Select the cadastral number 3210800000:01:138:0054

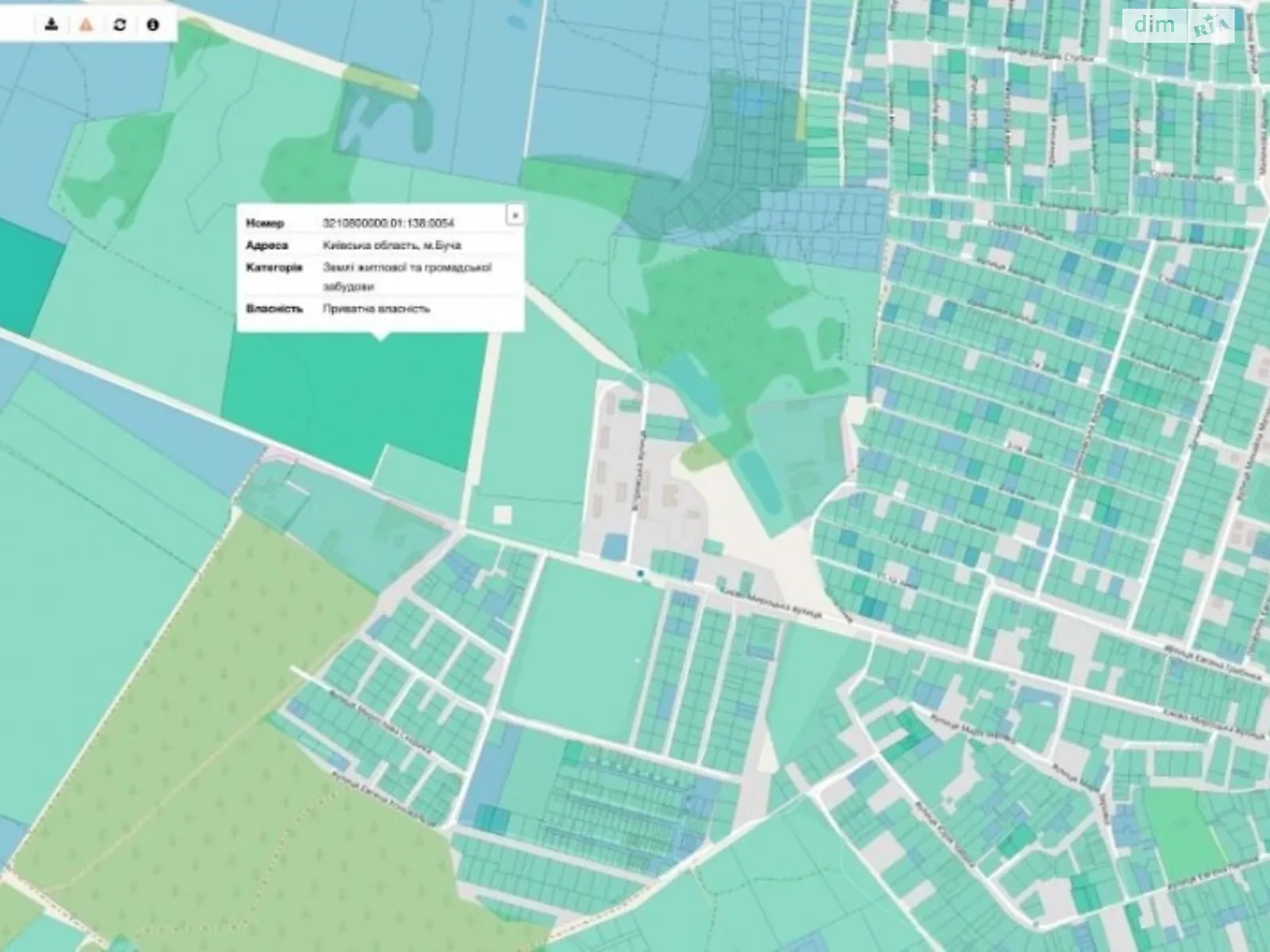[389, 224]
